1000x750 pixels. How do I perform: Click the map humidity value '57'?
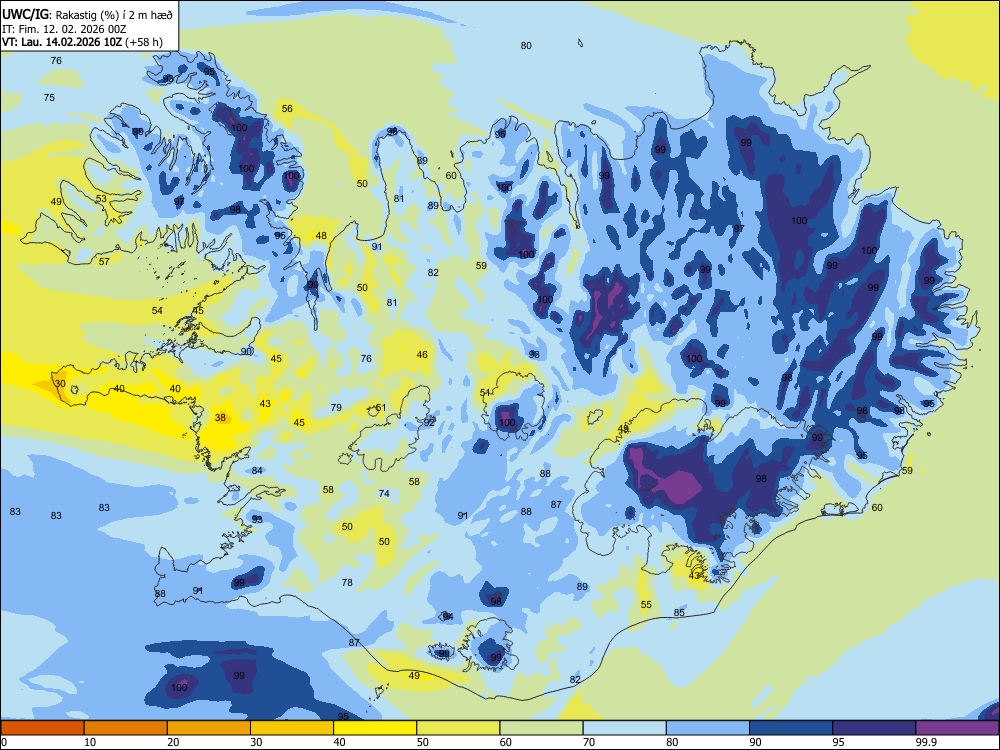point(104,261)
